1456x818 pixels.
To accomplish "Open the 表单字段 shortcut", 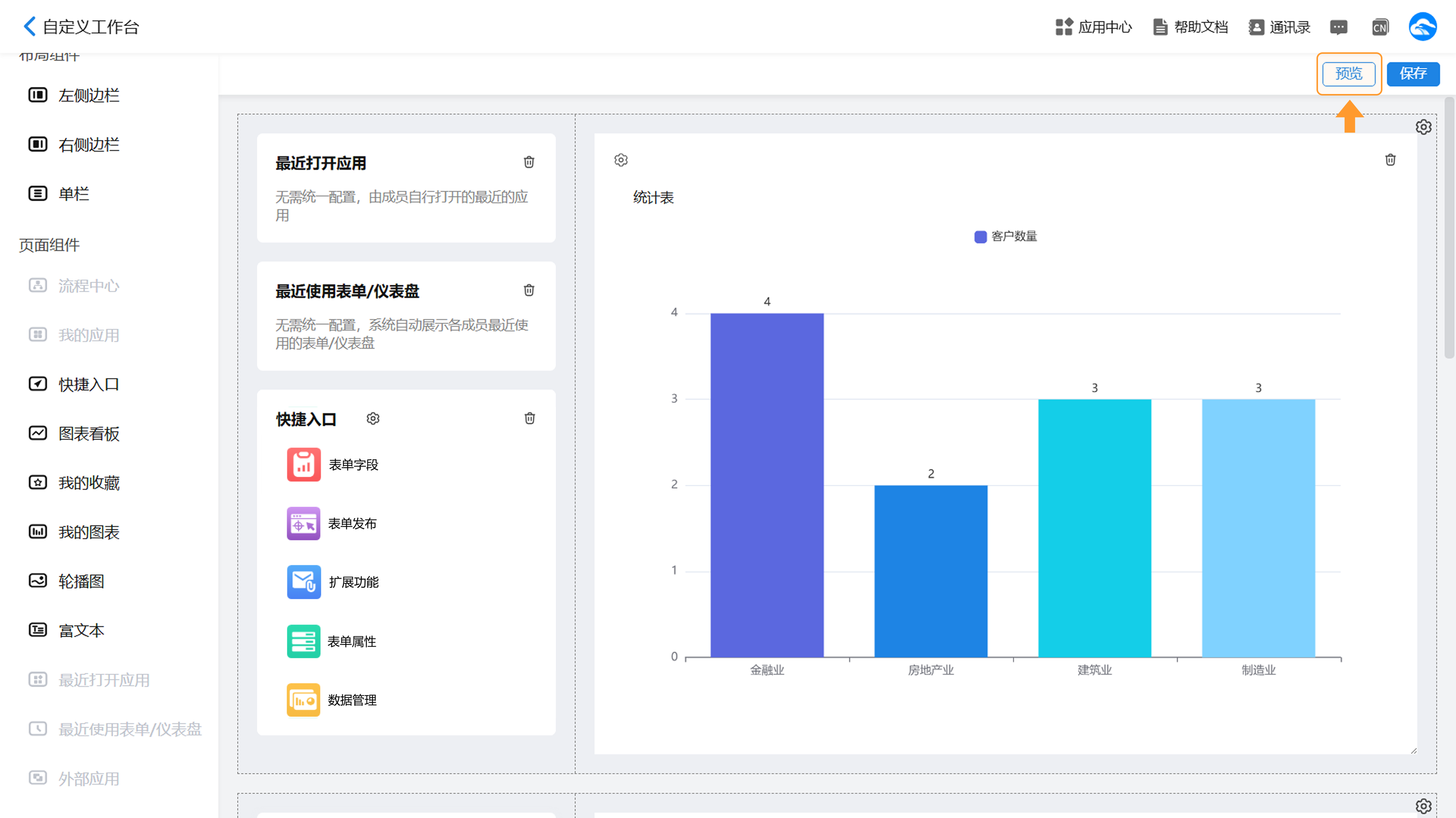I will tap(333, 465).
